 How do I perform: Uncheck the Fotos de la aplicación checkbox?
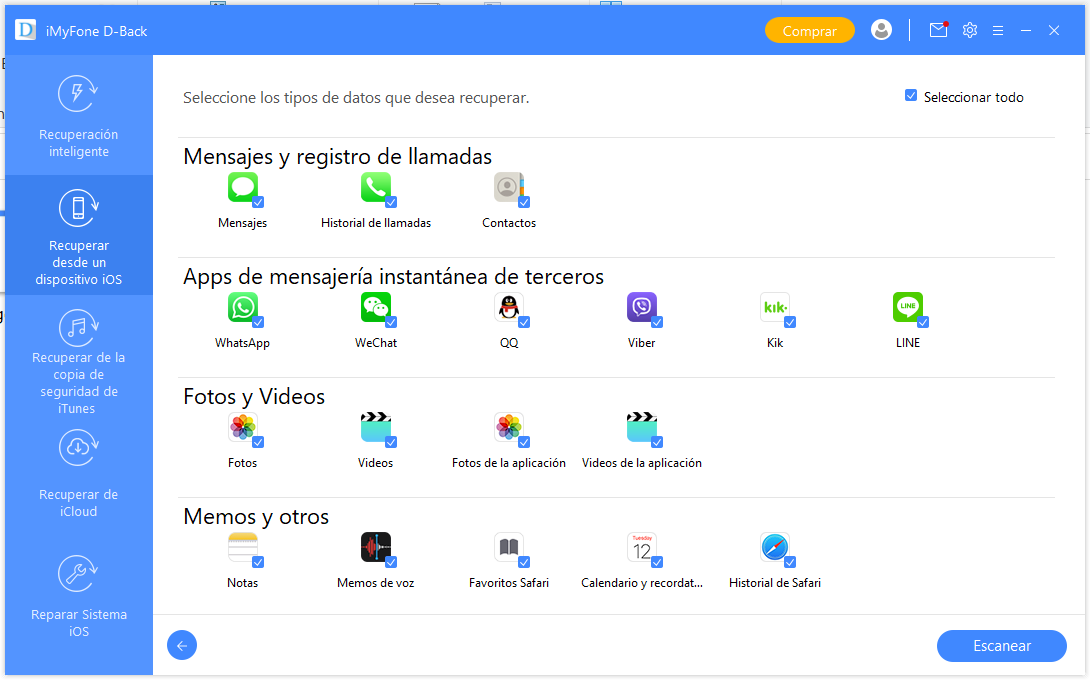[524, 442]
